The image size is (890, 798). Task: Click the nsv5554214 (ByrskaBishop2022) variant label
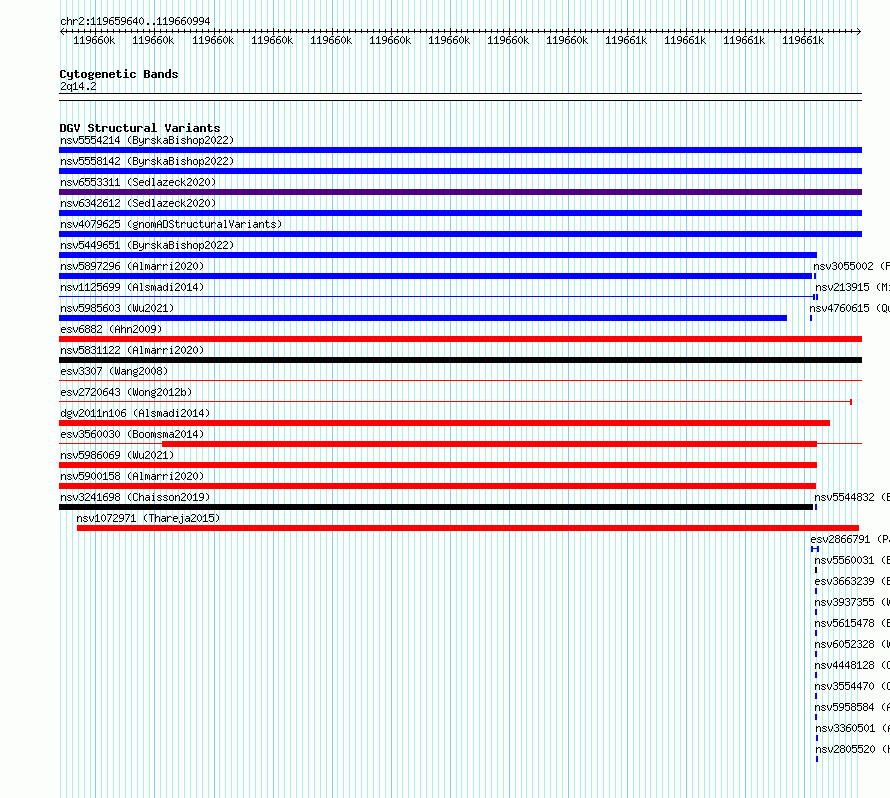click(x=147, y=140)
